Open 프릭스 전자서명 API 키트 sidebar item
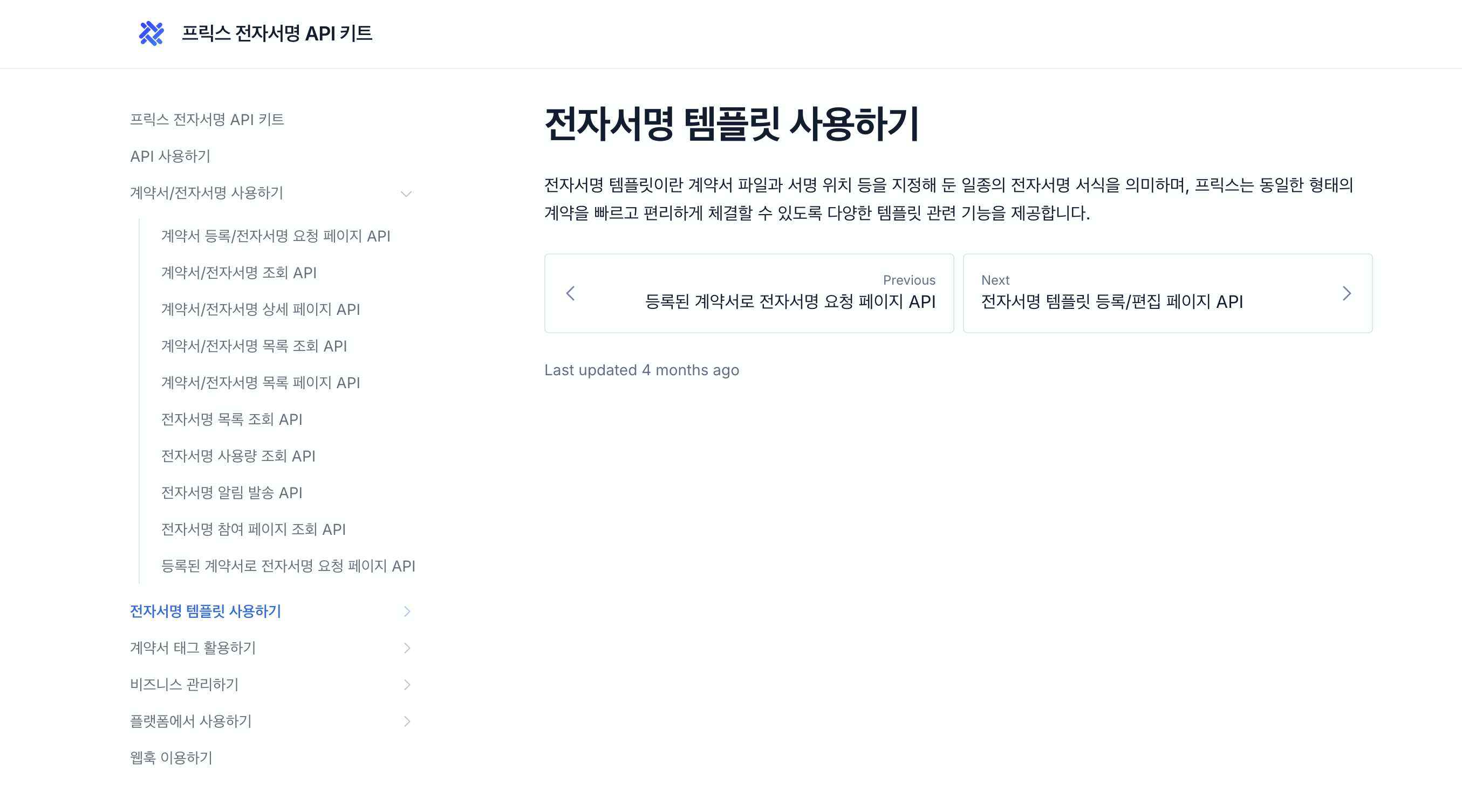This screenshot has height=812, width=1462. coord(207,120)
